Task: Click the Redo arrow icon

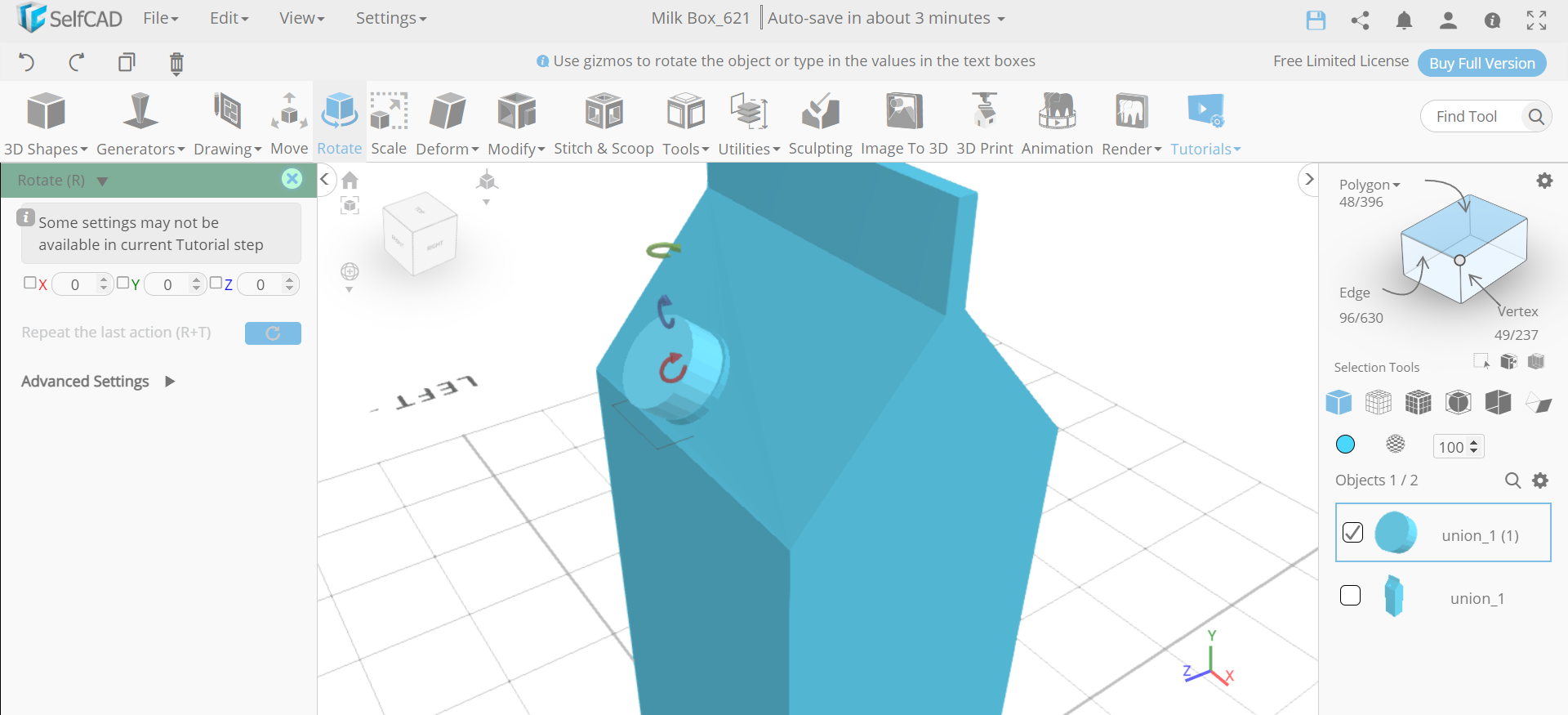Action: (77, 62)
